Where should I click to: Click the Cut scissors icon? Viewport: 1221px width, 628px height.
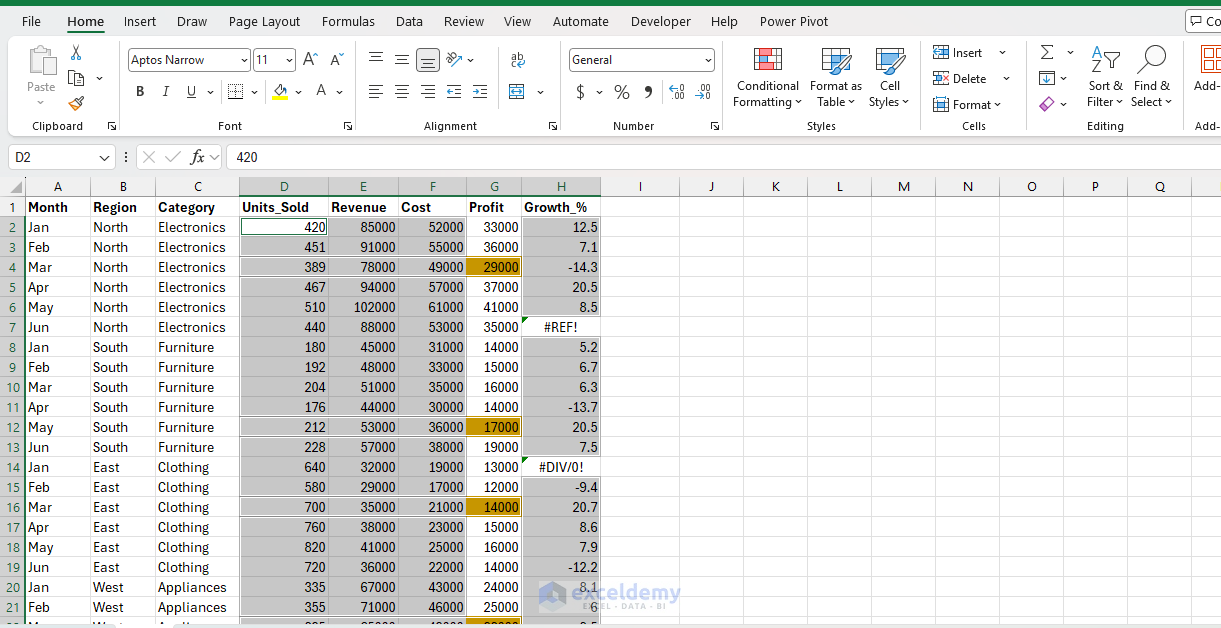point(76,53)
